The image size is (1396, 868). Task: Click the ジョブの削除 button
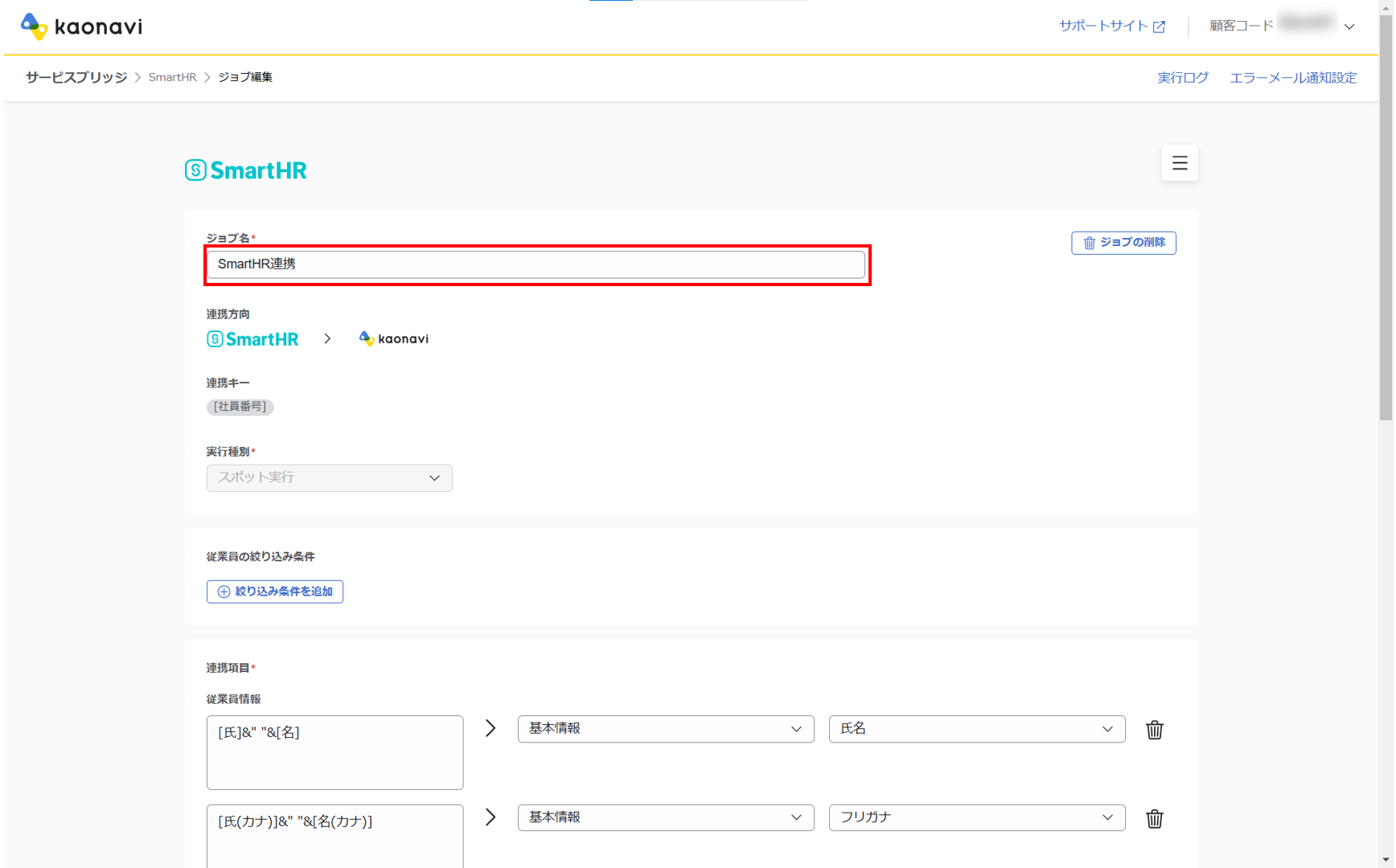[x=1123, y=243]
